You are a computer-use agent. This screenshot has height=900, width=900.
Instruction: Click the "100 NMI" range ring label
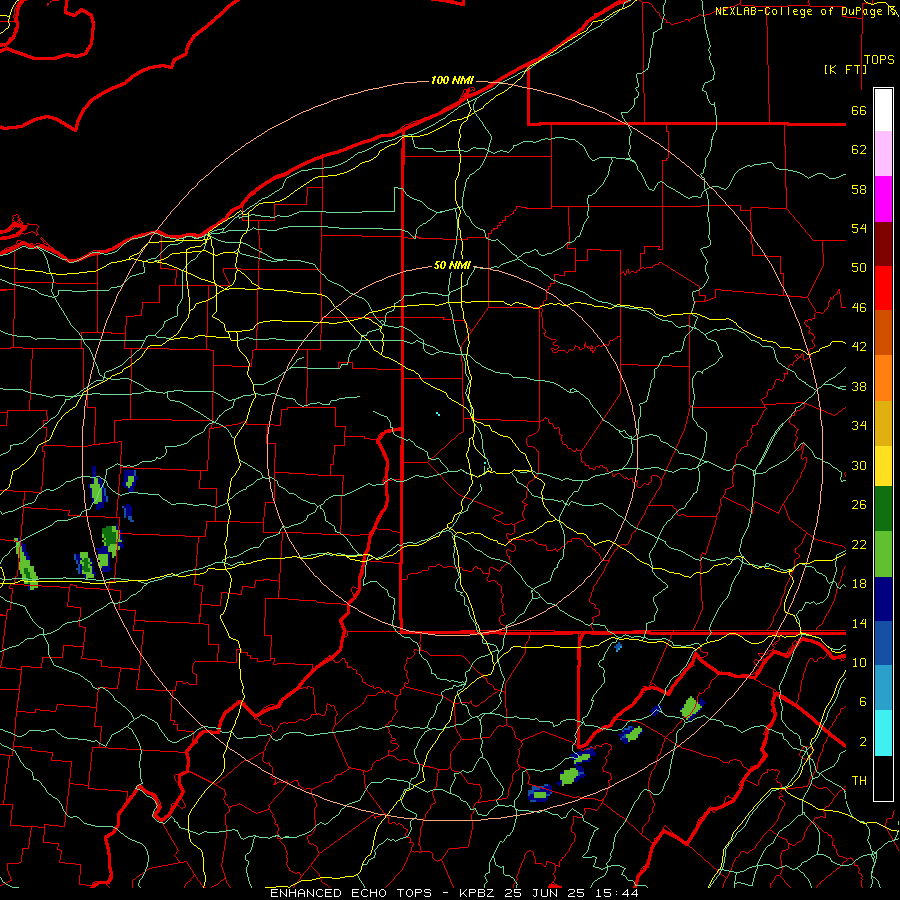452,80
